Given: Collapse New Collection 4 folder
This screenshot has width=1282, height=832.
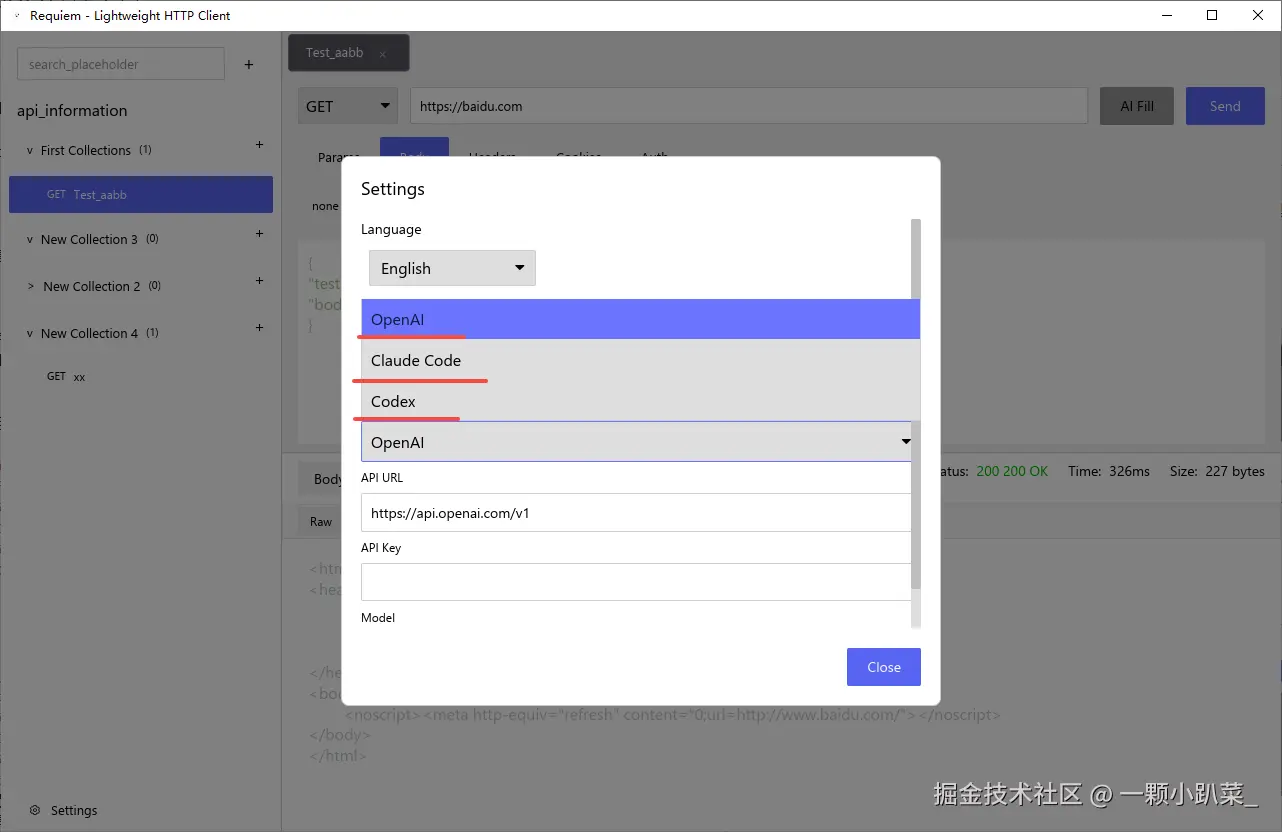Looking at the screenshot, I should point(30,334).
